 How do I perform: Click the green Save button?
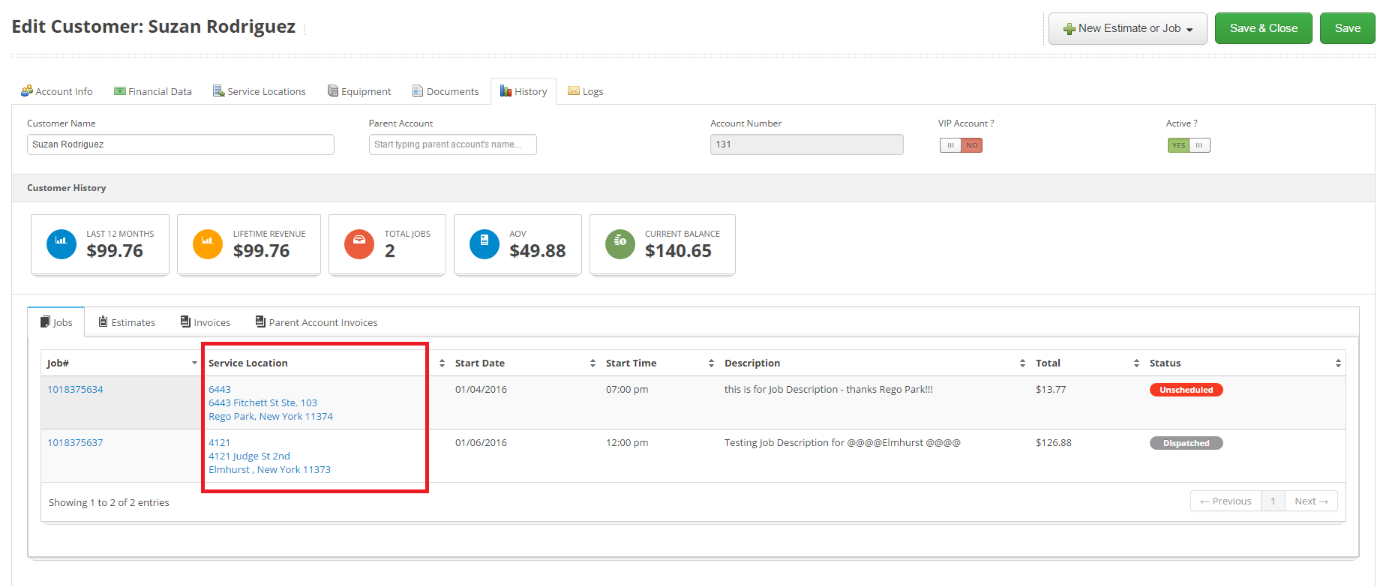(1347, 28)
